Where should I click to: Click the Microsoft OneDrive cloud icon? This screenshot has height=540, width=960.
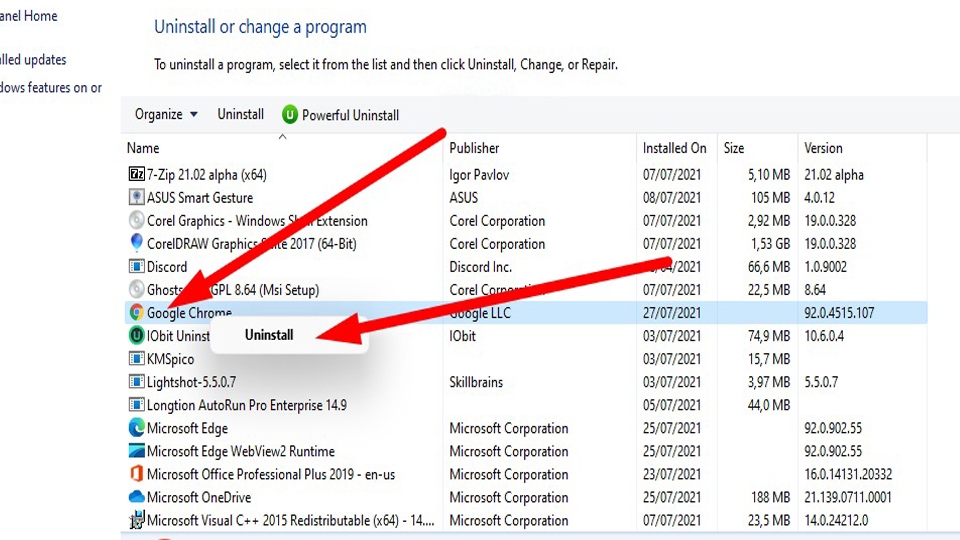coord(136,497)
